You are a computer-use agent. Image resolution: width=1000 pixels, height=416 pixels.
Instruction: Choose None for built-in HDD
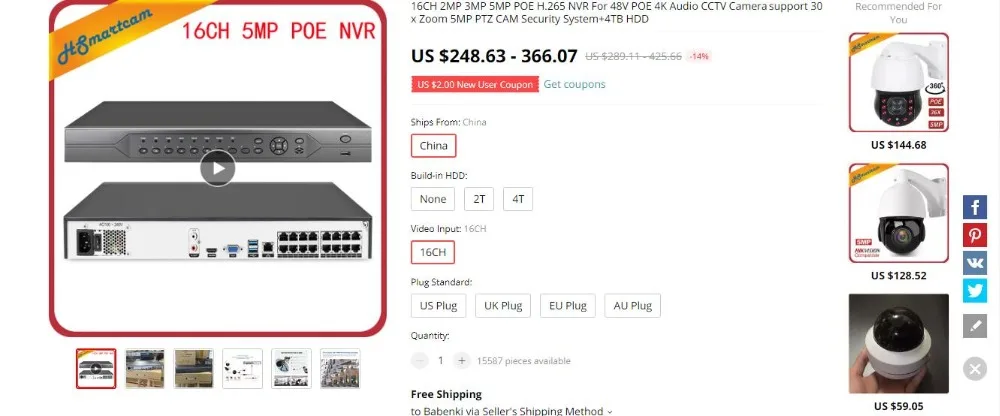433,199
